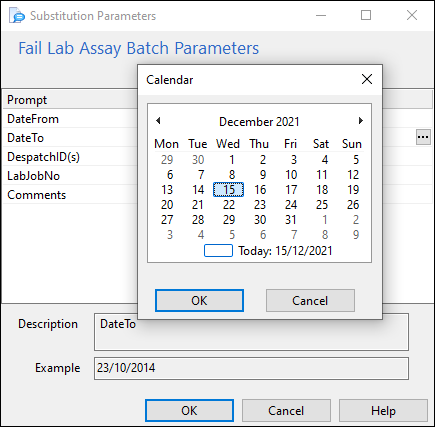Click the main dialog OK button
This screenshot has width=435, height=427.
[x=189, y=411]
